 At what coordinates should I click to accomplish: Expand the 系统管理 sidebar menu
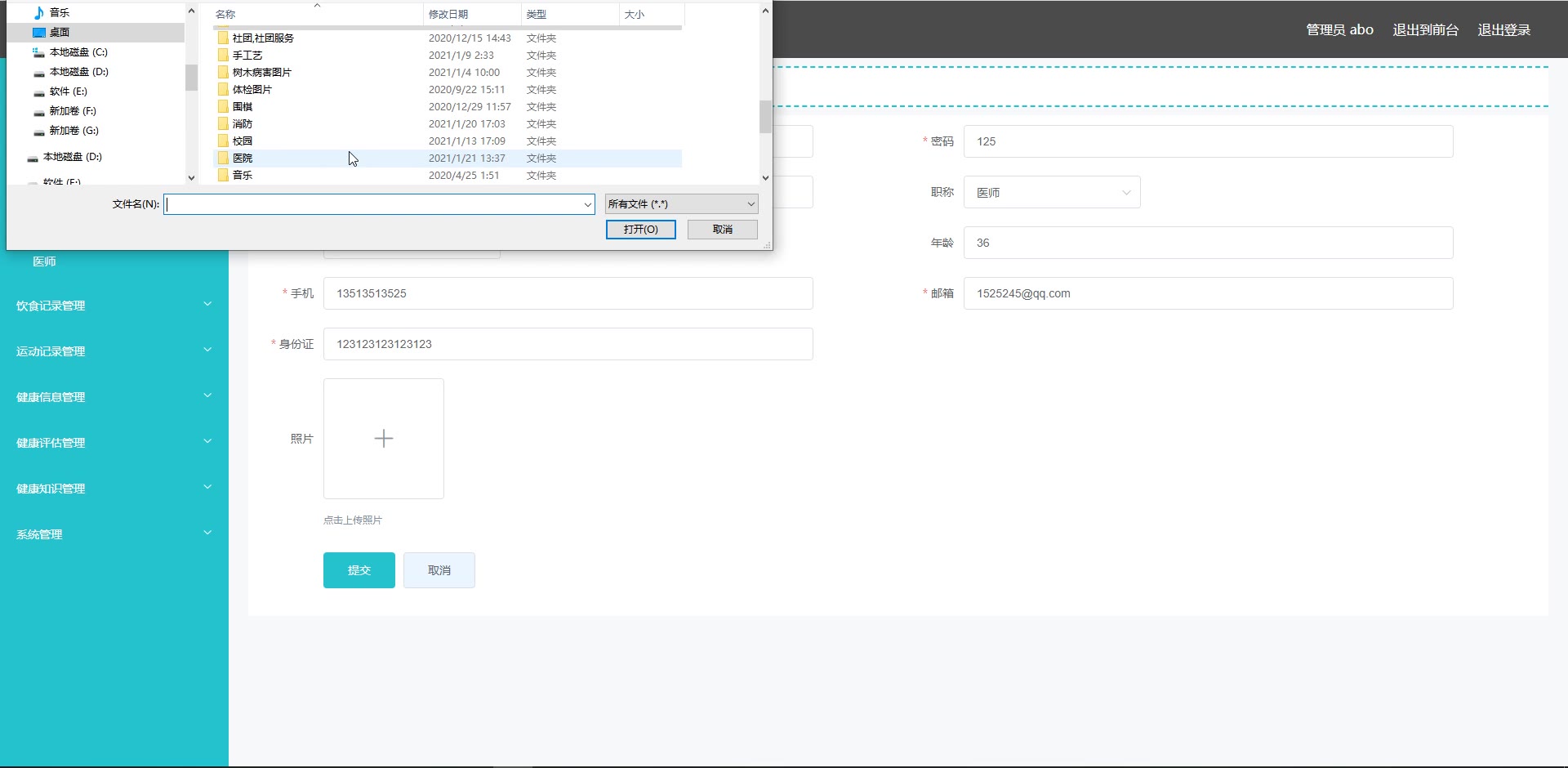click(x=114, y=534)
